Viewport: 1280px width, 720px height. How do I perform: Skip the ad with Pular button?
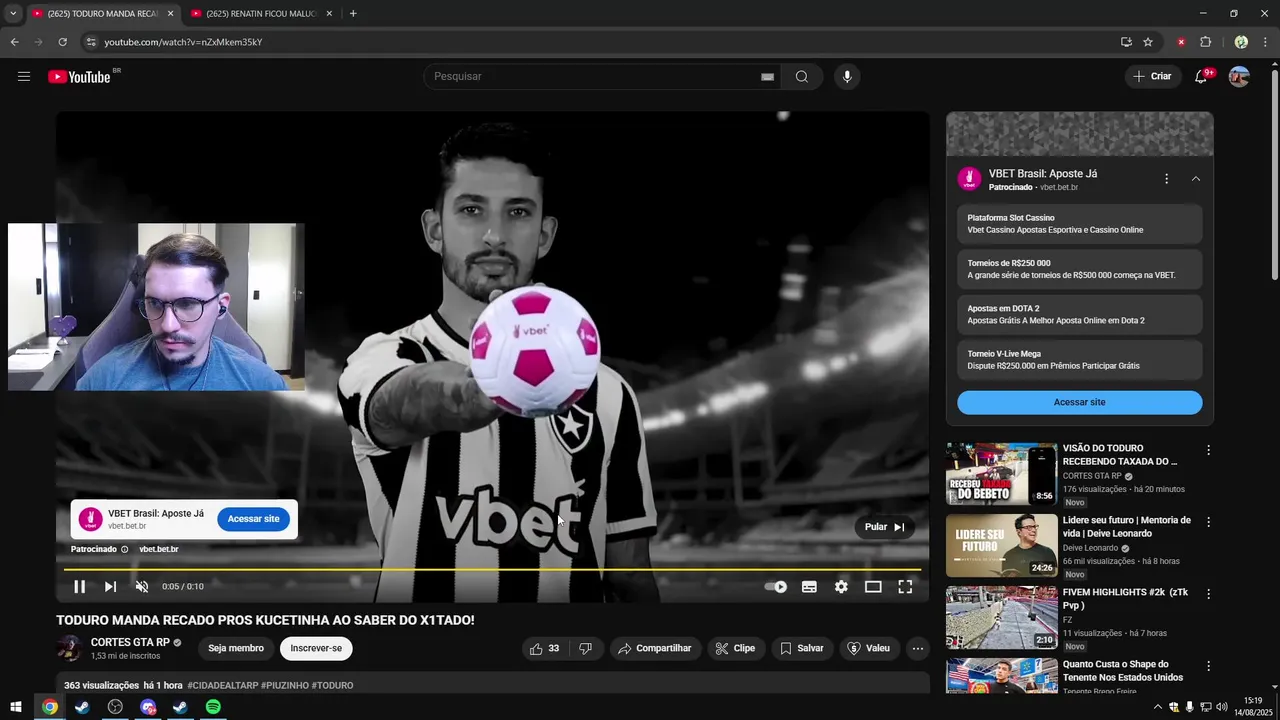(x=884, y=527)
